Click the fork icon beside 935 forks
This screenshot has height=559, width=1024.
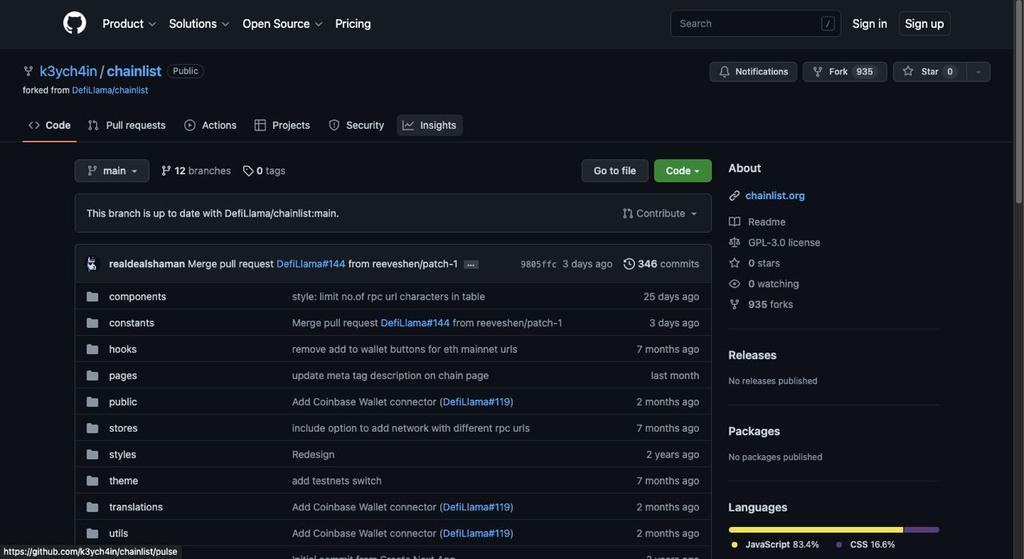click(734, 304)
